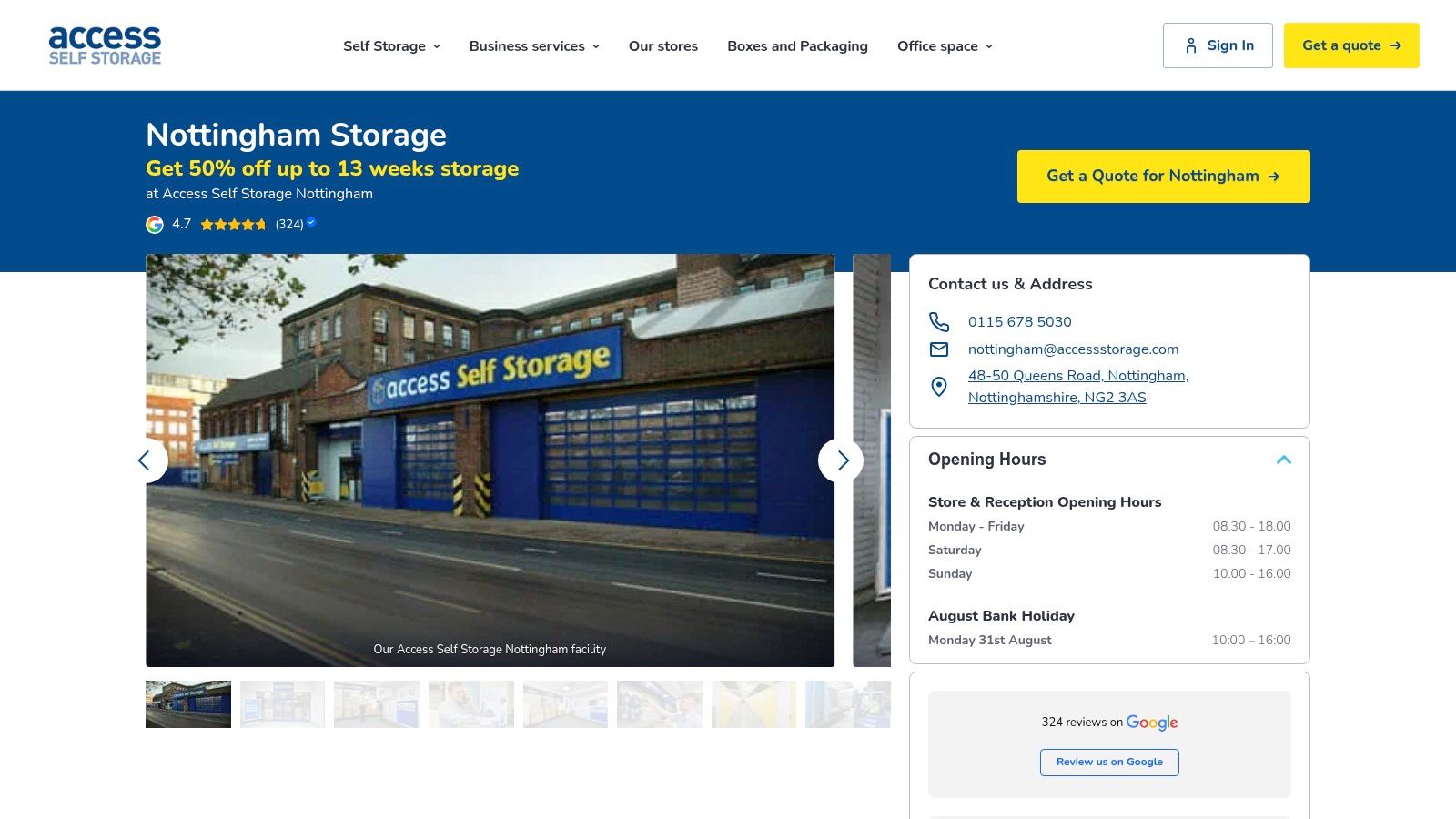
Task: Call the 0115 678 5030 phone link
Action: point(1019,322)
